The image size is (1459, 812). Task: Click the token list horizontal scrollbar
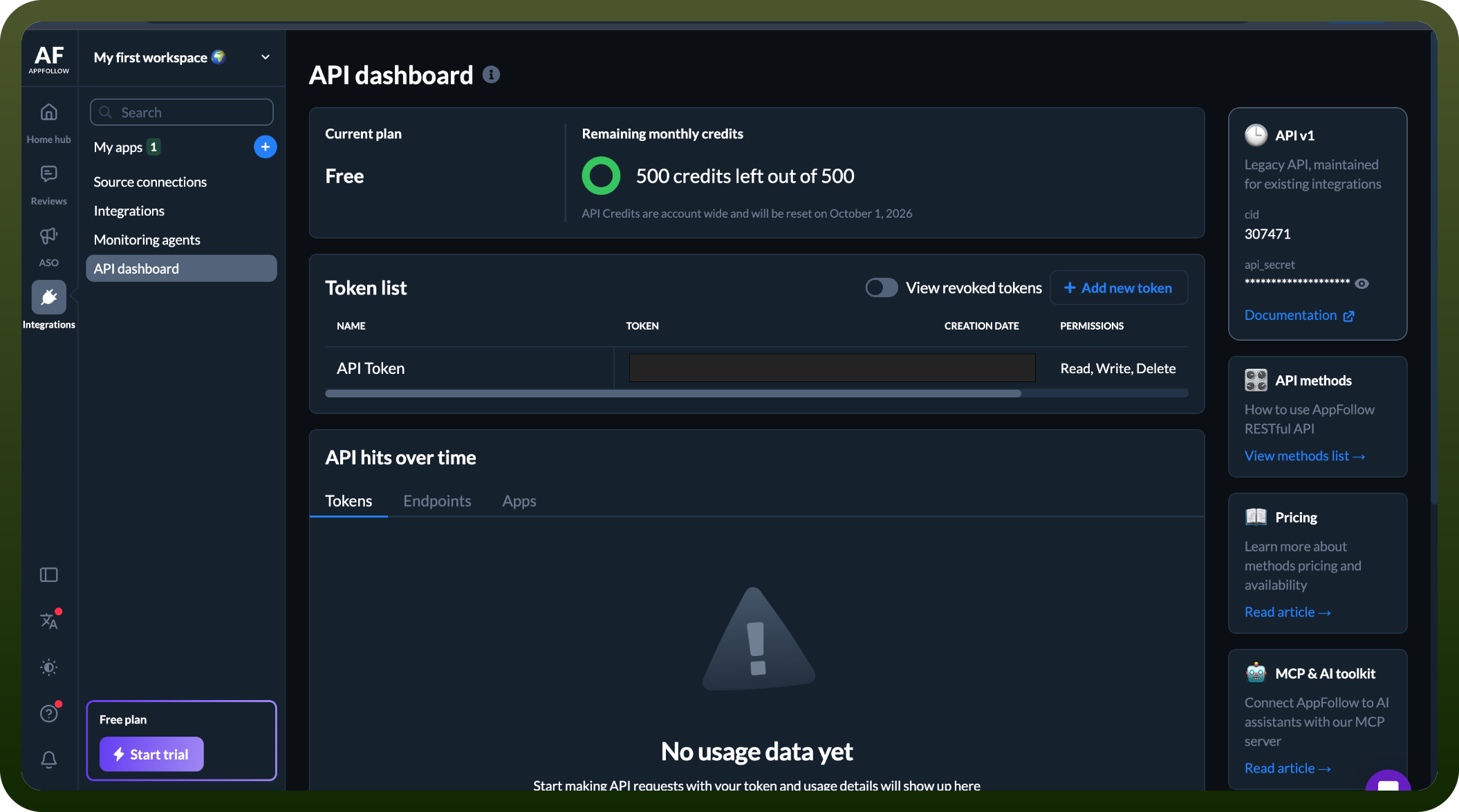[x=673, y=393]
